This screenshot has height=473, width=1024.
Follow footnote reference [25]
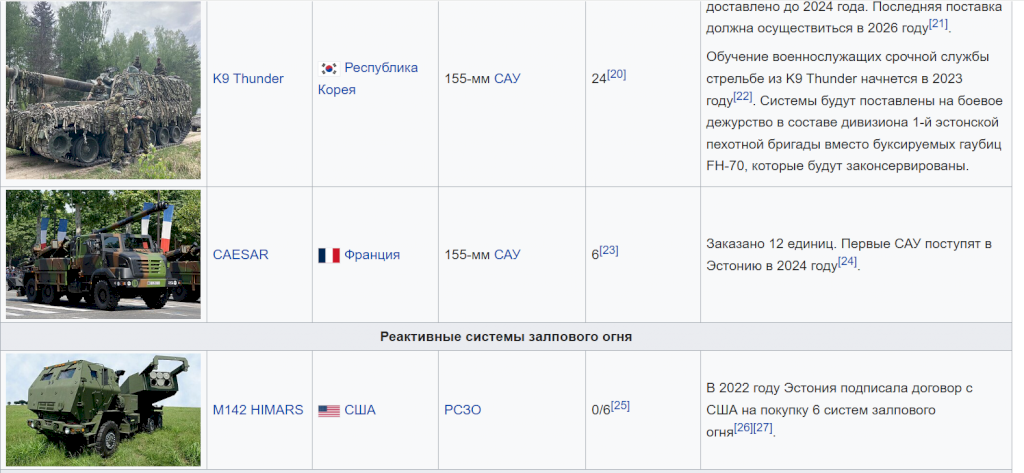[x=620, y=406]
